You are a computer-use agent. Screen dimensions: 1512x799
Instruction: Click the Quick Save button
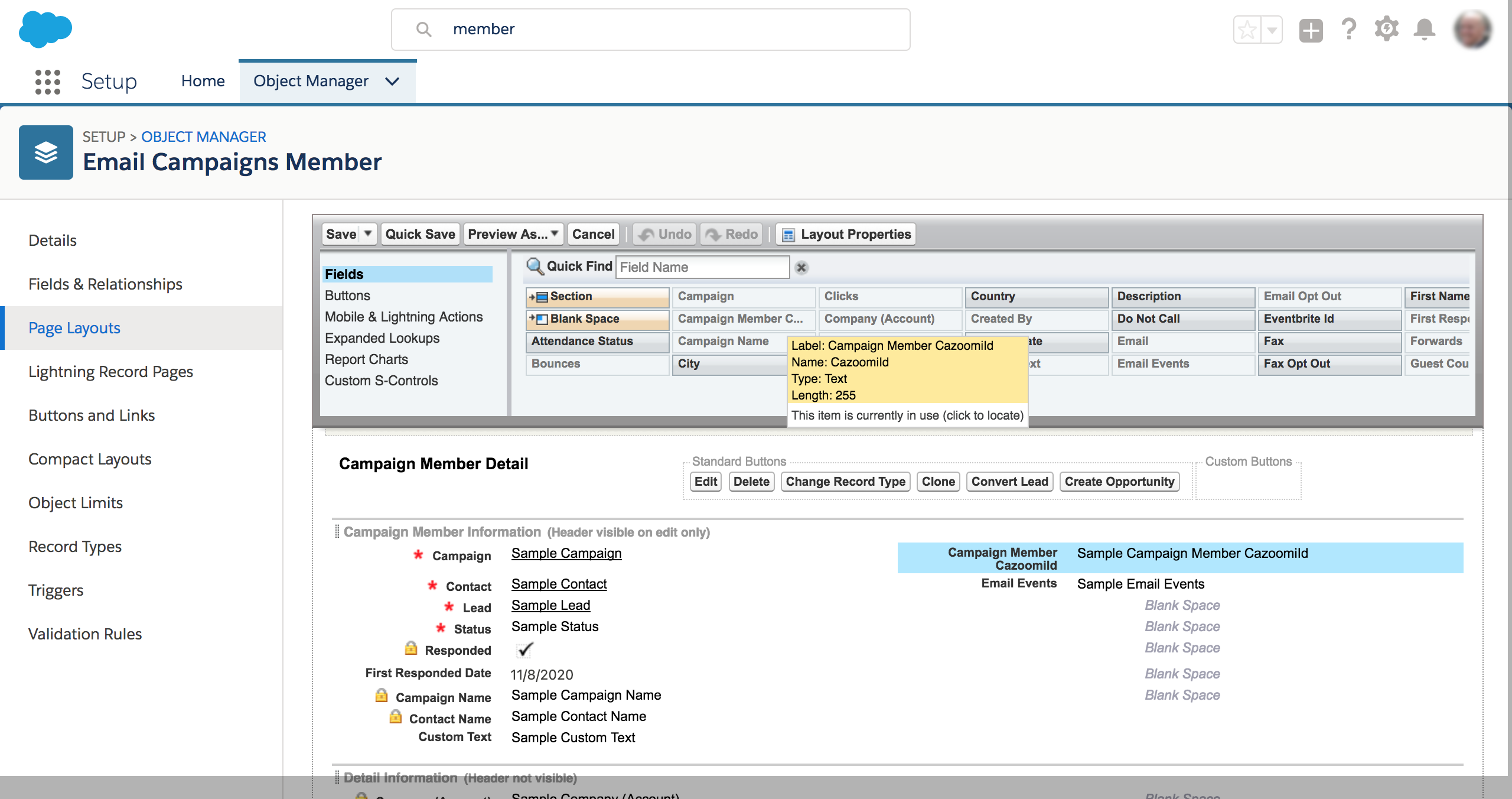point(420,235)
